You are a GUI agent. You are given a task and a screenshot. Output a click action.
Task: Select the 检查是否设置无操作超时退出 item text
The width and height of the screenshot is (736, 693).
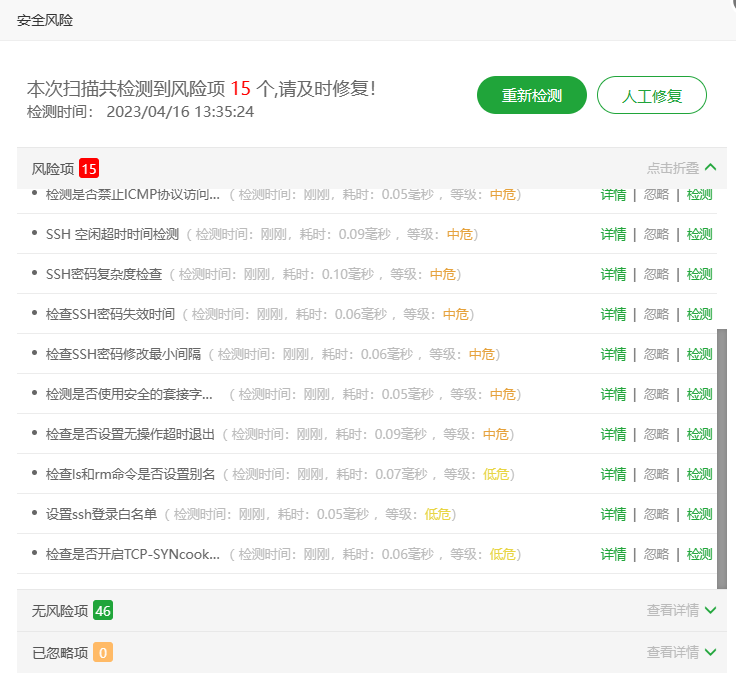(130, 434)
